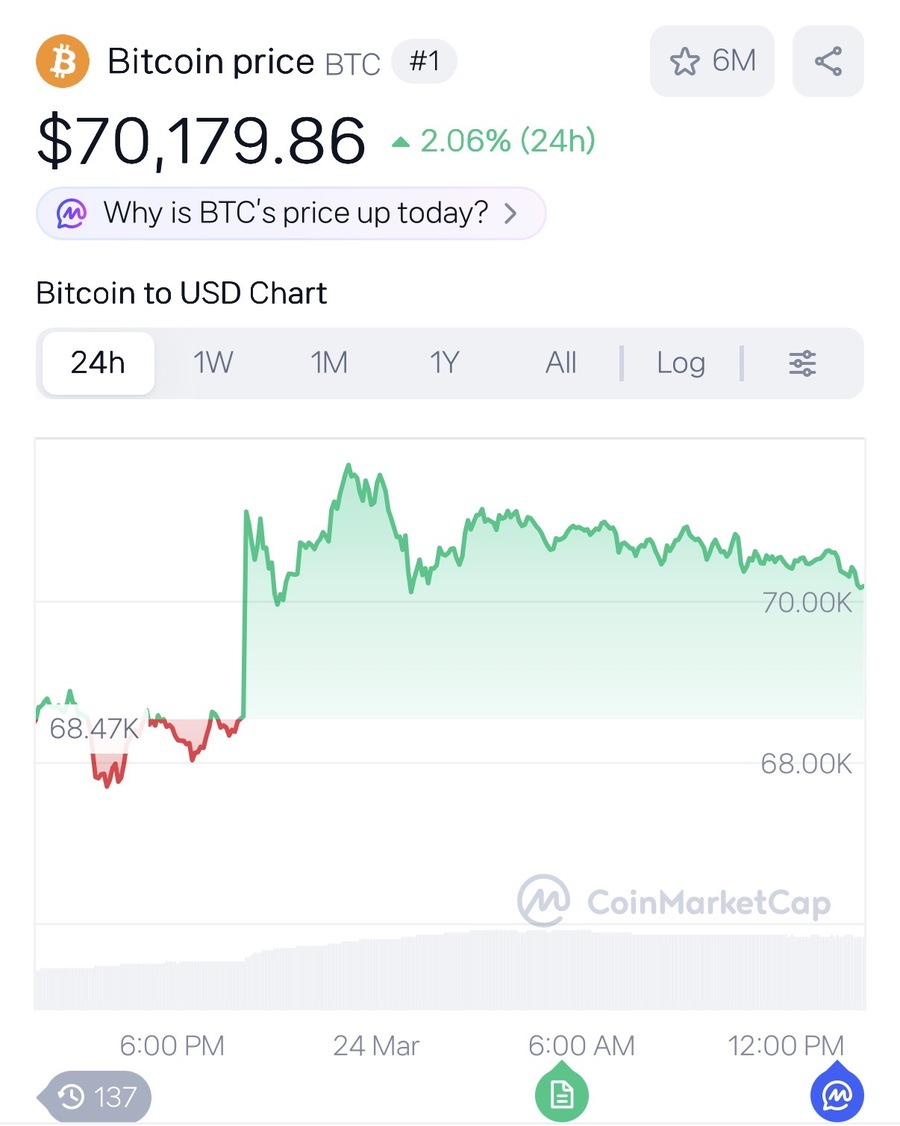Select the 1Y chart range
Viewport: 900px width, 1126px height.
[x=445, y=363]
